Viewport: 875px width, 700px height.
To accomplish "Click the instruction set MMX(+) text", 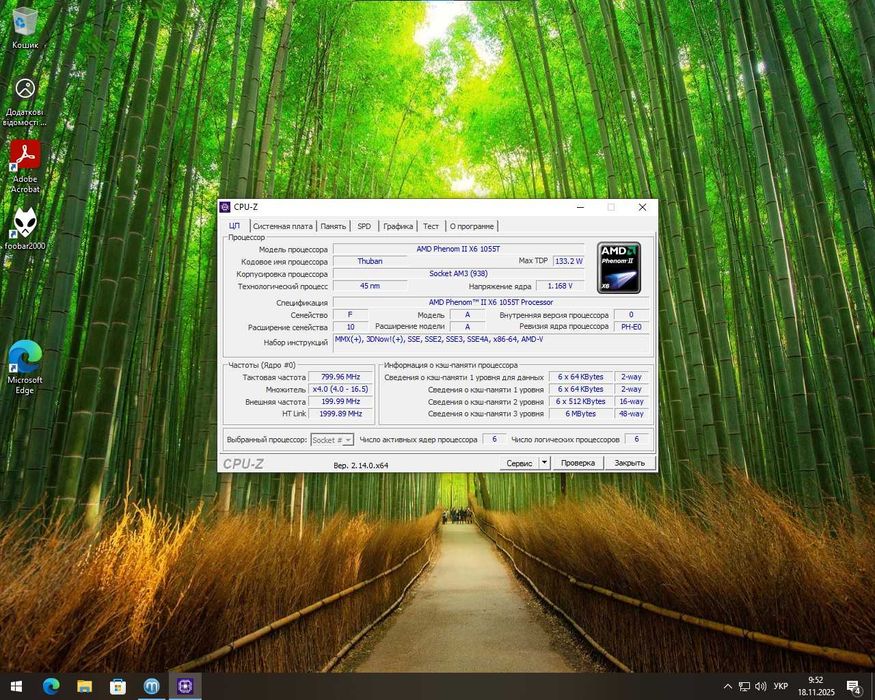I will 439,339.
